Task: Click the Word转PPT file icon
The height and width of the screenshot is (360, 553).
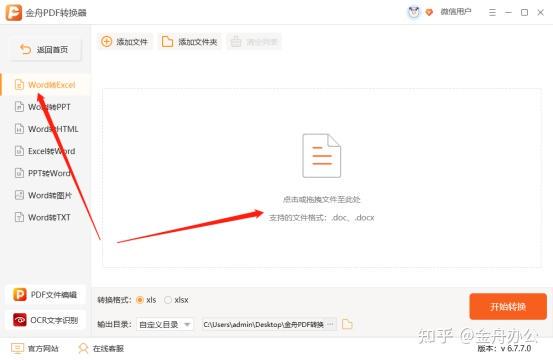Action: point(19,107)
